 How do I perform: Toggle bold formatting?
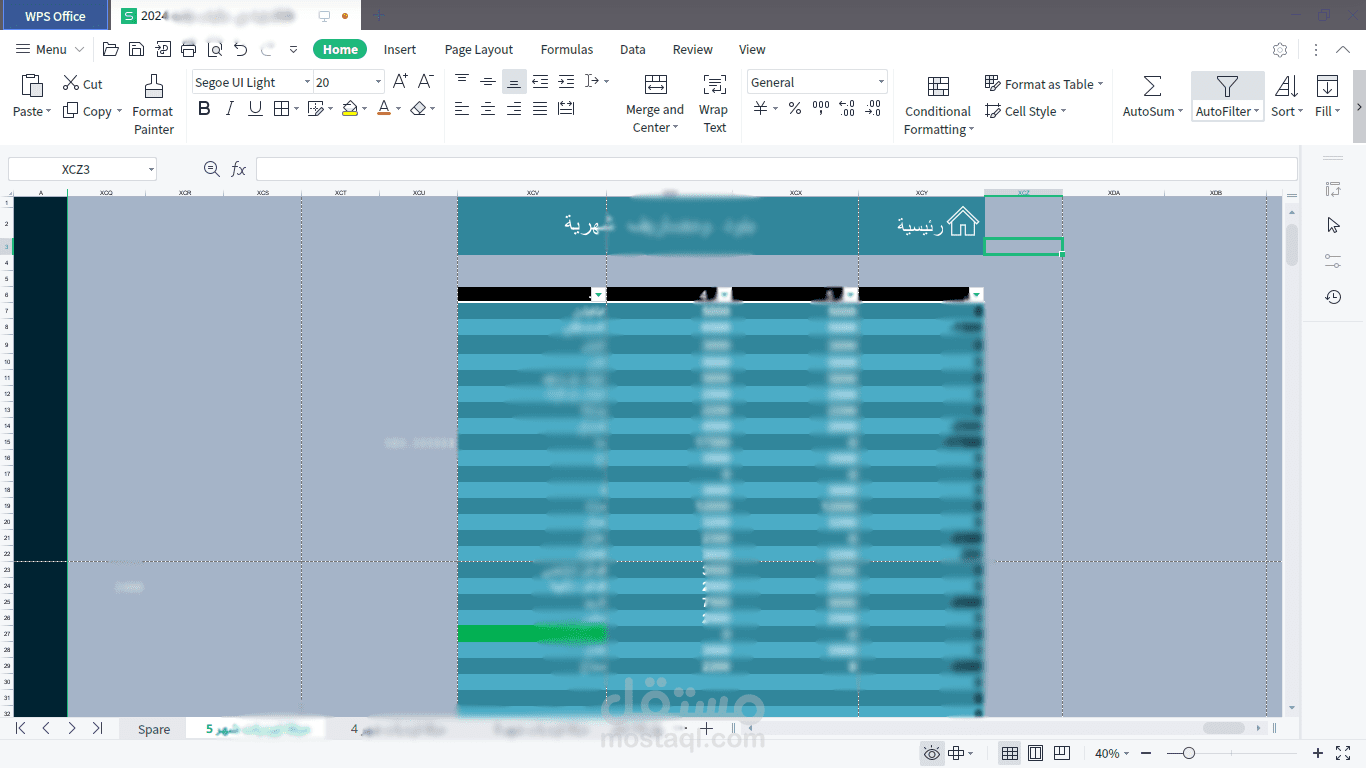(x=205, y=109)
